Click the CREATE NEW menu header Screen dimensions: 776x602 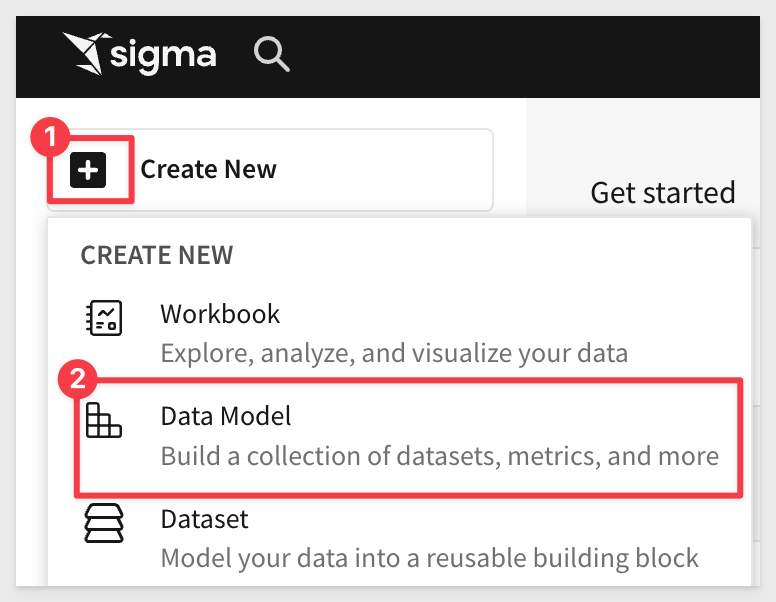[x=156, y=255]
